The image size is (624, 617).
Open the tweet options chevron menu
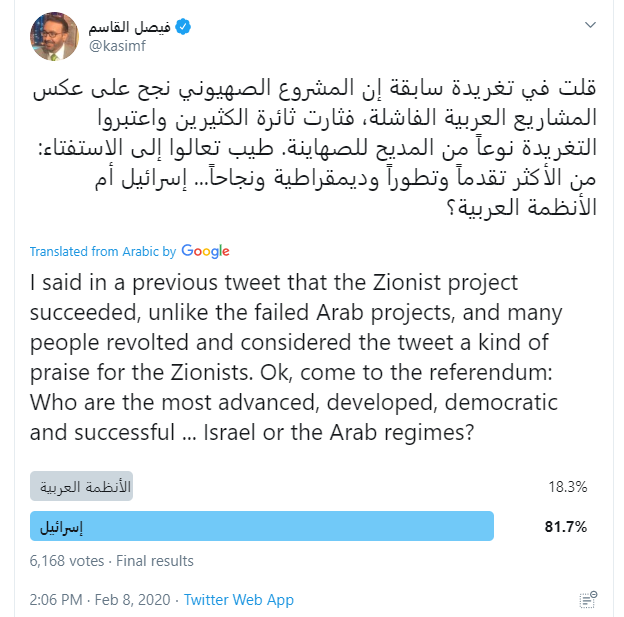tap(590, 25)
